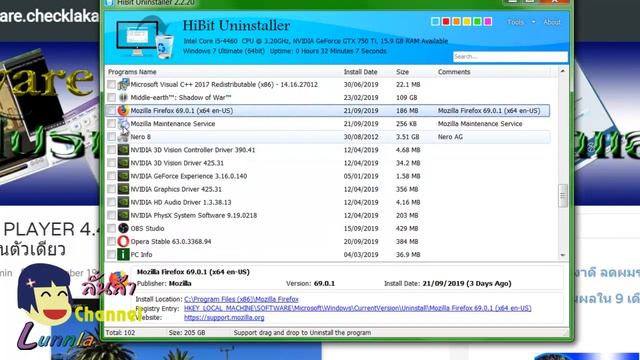
Task: Check the Opera Stable checkbox
Action: click(111, 241)
